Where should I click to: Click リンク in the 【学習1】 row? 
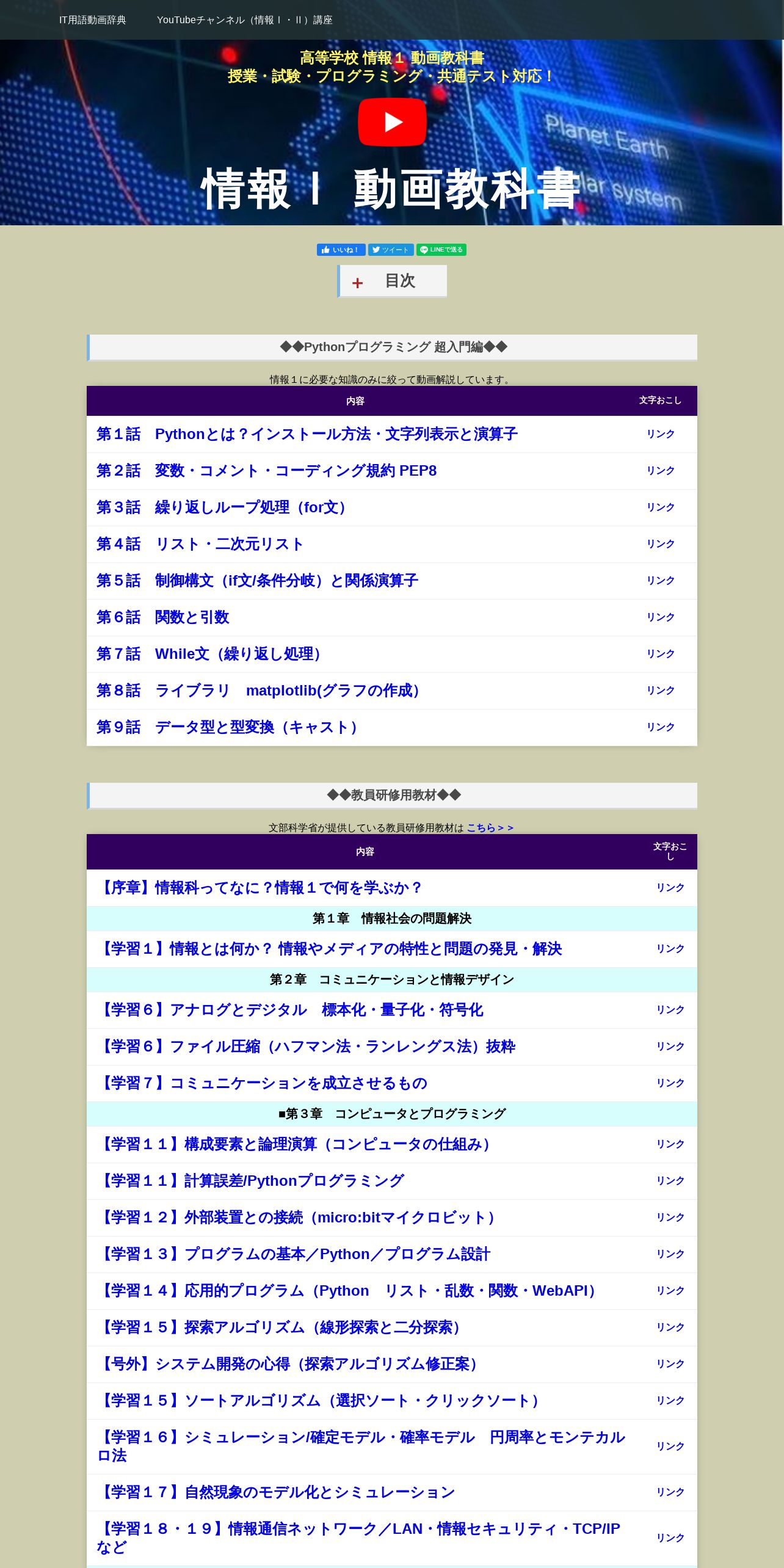(x=670, y=949)
